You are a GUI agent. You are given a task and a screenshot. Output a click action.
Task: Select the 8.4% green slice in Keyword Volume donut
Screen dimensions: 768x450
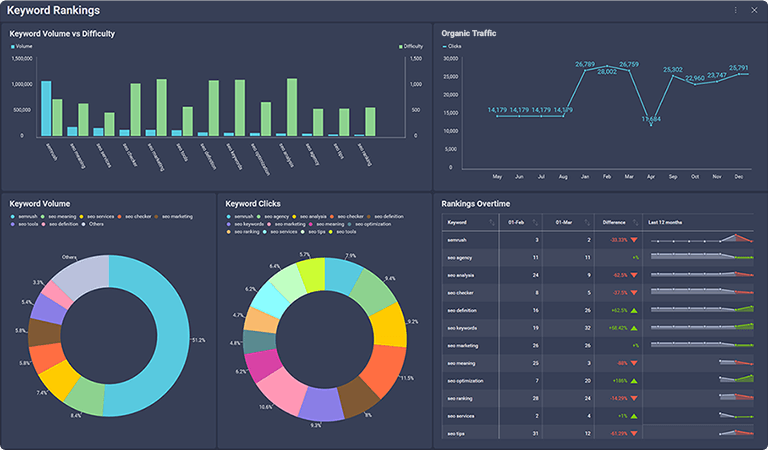[86, 395]
